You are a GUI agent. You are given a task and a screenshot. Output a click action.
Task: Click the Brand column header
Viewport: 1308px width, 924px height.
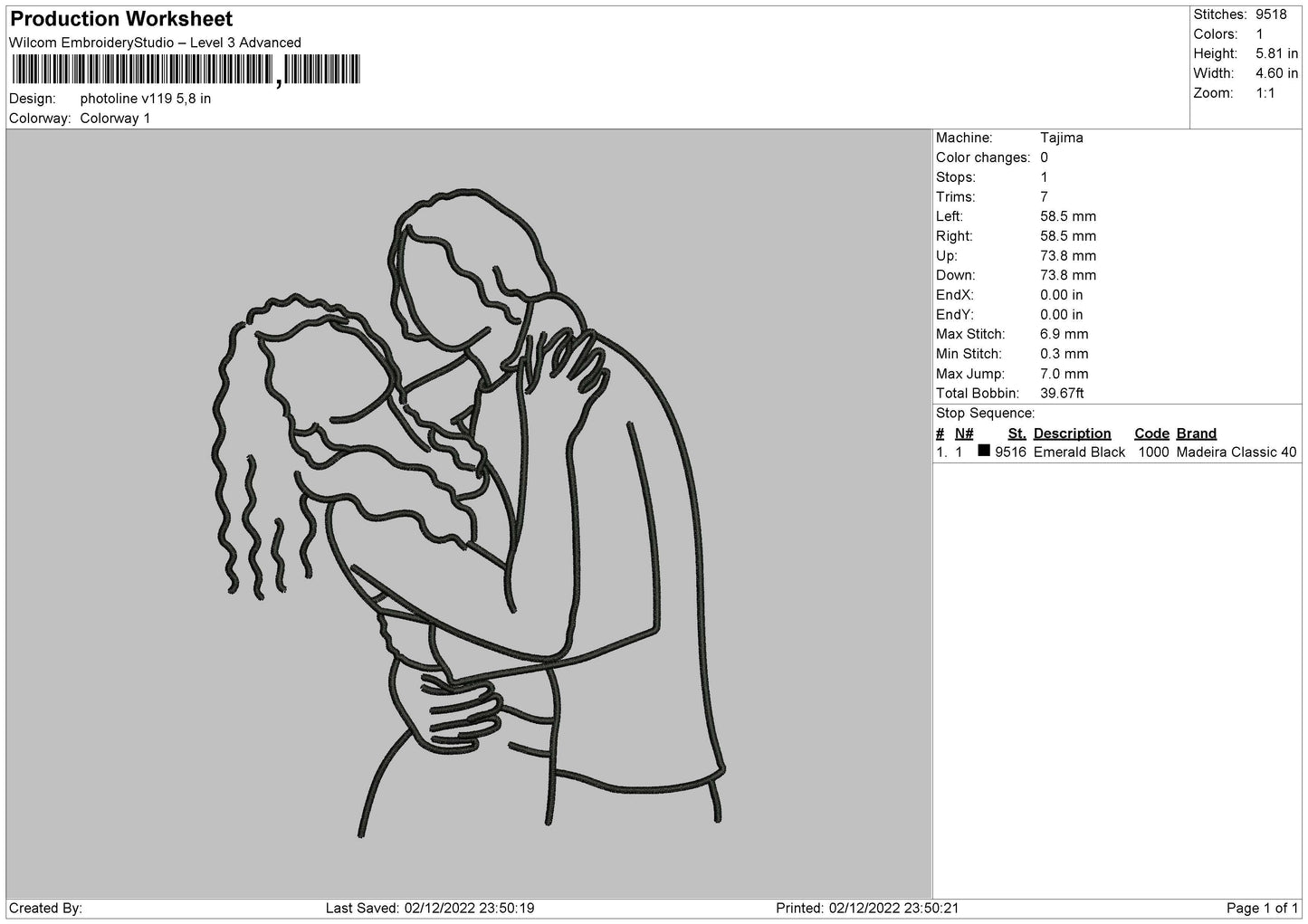1196,433
